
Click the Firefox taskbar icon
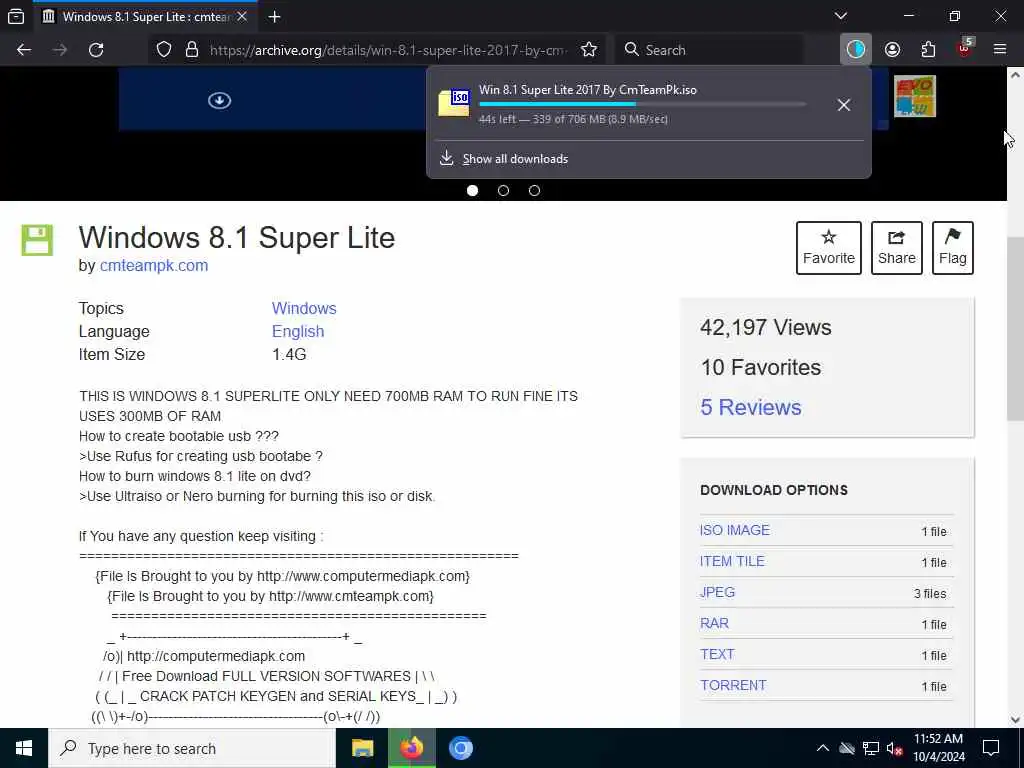pos(411,748)
